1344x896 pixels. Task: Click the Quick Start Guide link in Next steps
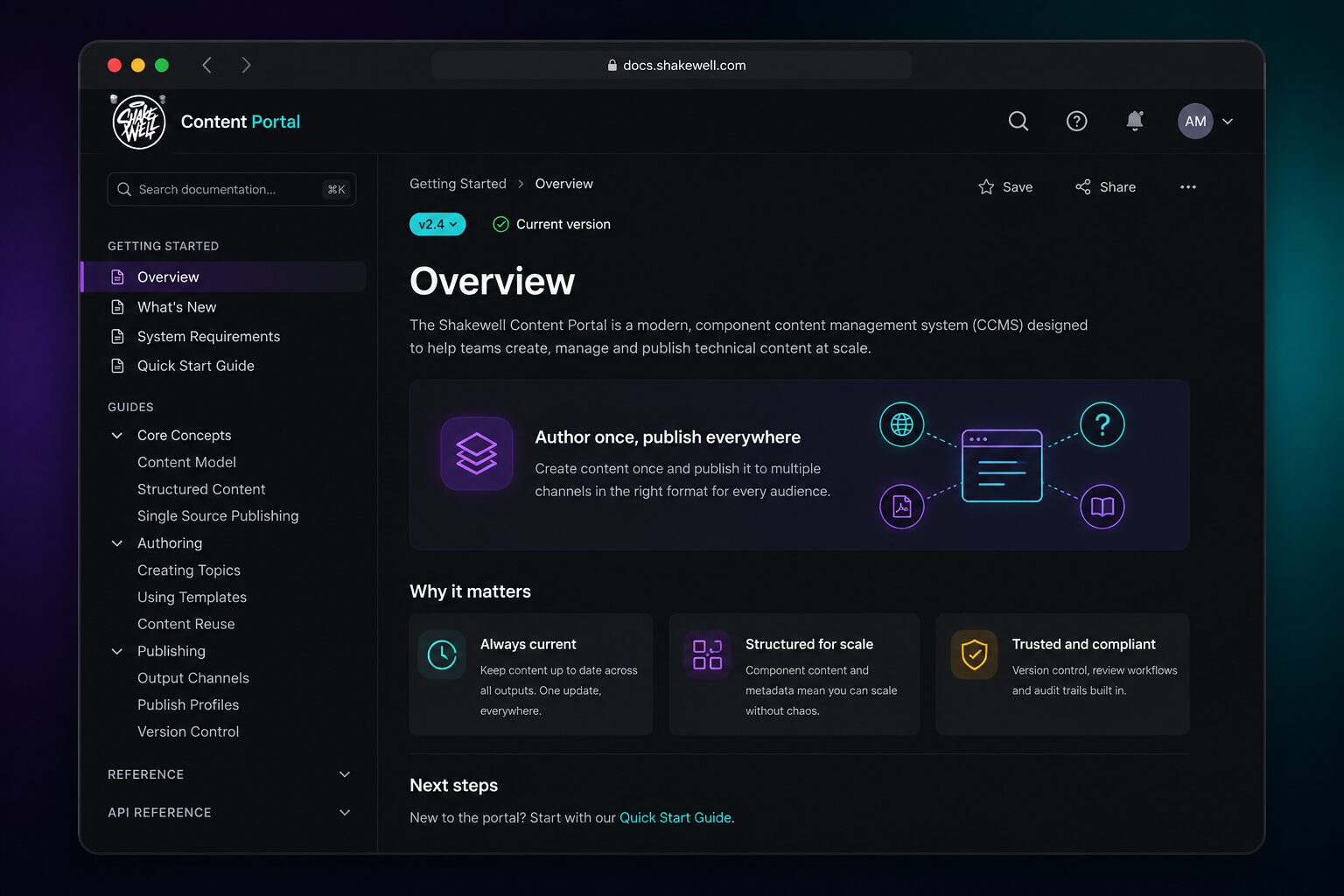[675, 817]
